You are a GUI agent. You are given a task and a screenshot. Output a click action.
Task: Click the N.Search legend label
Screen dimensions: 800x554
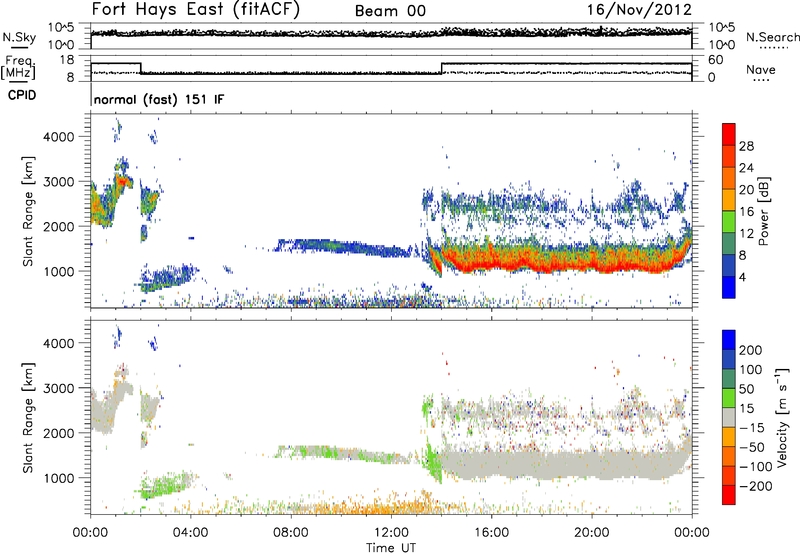(x=772, y=37)
